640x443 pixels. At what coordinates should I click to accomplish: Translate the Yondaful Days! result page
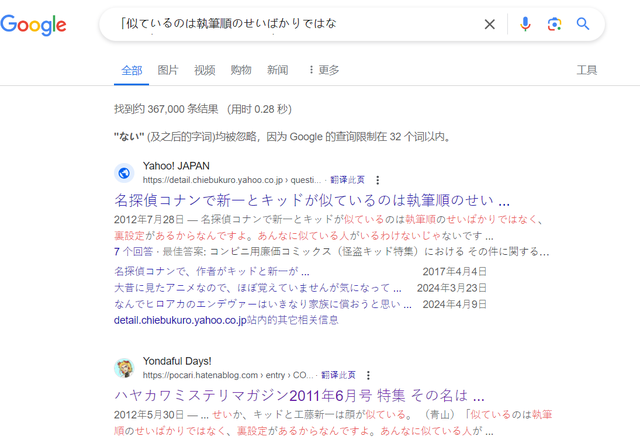338,375
